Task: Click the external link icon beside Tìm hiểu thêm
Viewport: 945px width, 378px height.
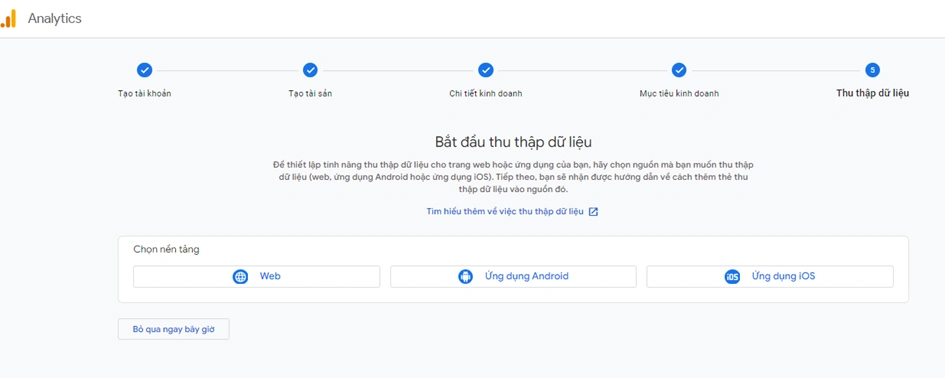Action: point(594,212)
